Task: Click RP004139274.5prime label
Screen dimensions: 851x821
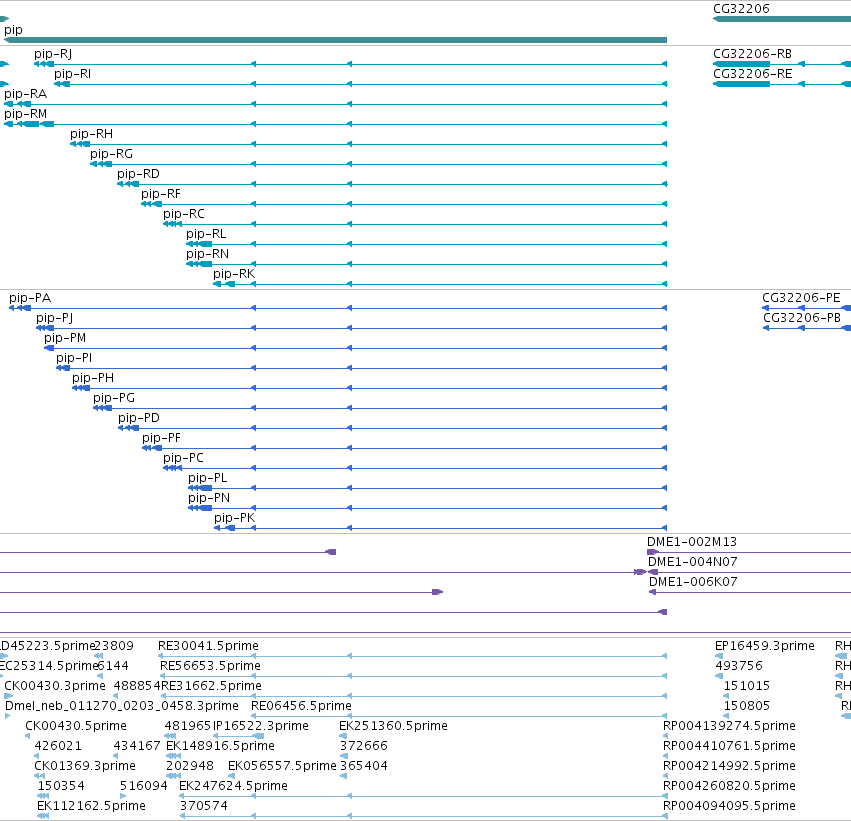Action: point(729,726)
